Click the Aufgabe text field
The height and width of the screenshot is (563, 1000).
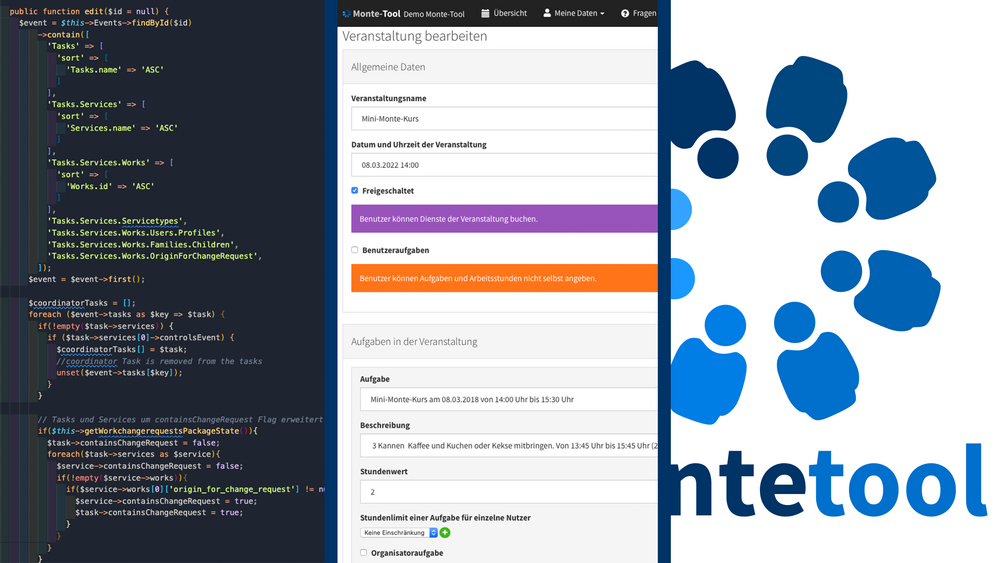point(509,399)
